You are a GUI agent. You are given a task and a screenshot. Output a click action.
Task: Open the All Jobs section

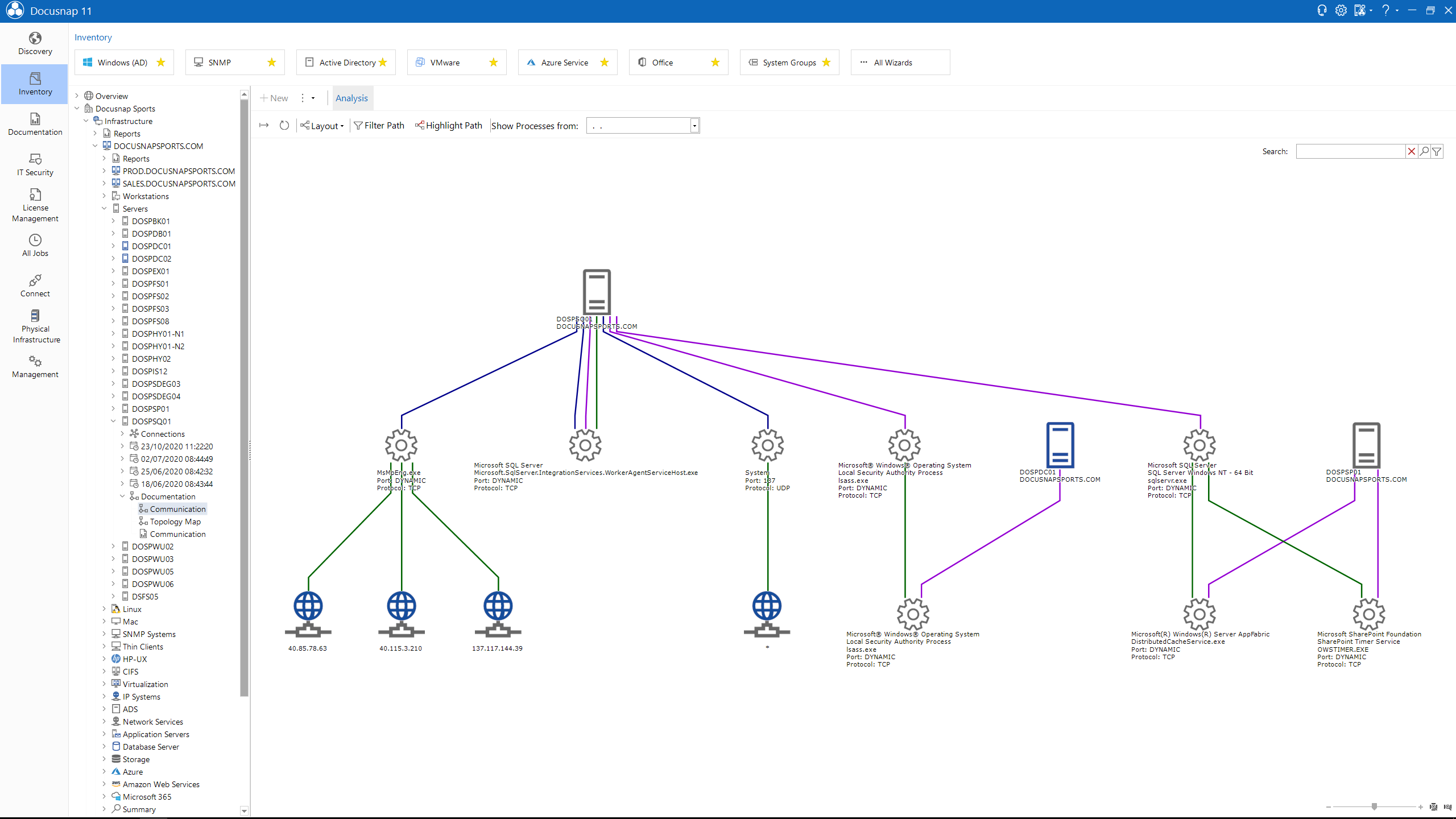click(x=35, y=246)
